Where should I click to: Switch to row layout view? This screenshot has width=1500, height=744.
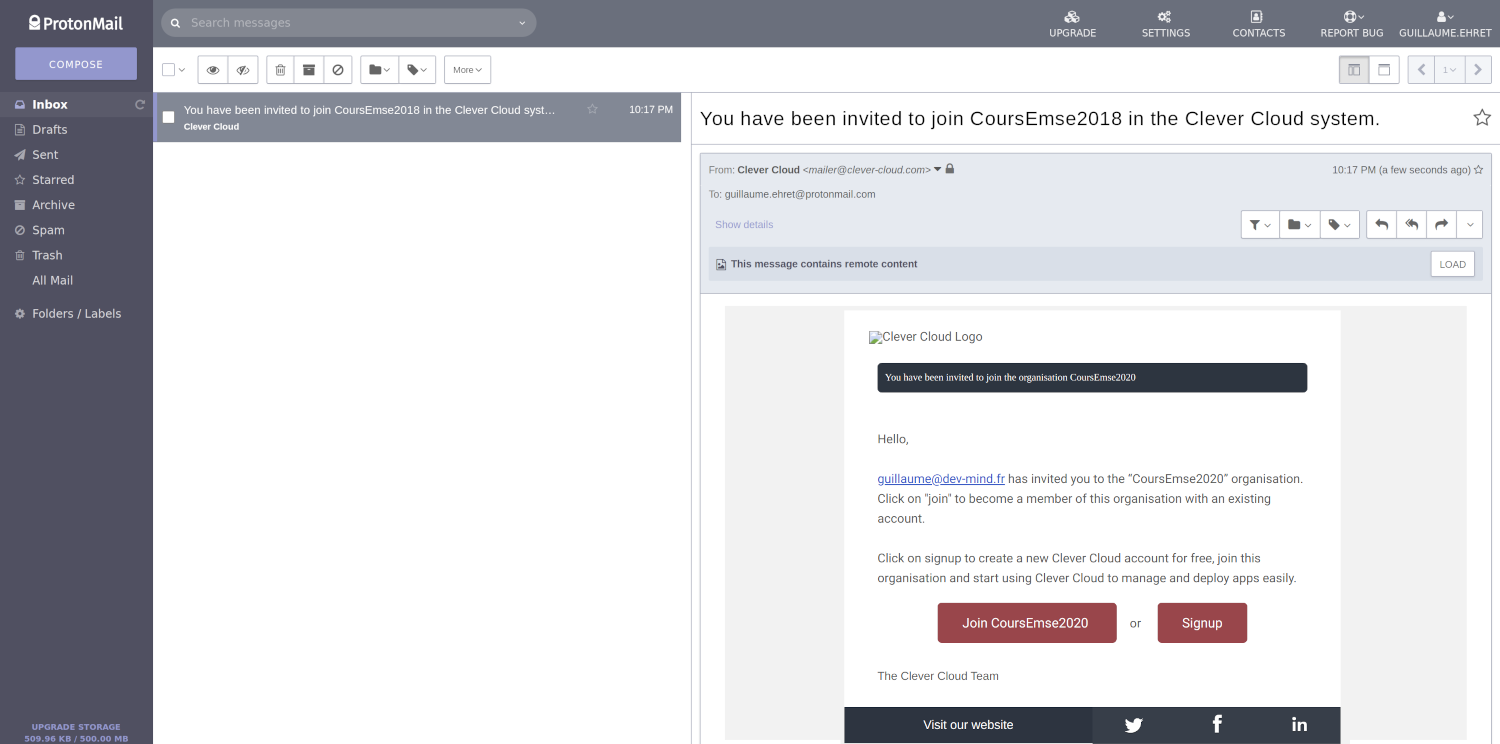pyautogui.click(x=1384, y=70)
